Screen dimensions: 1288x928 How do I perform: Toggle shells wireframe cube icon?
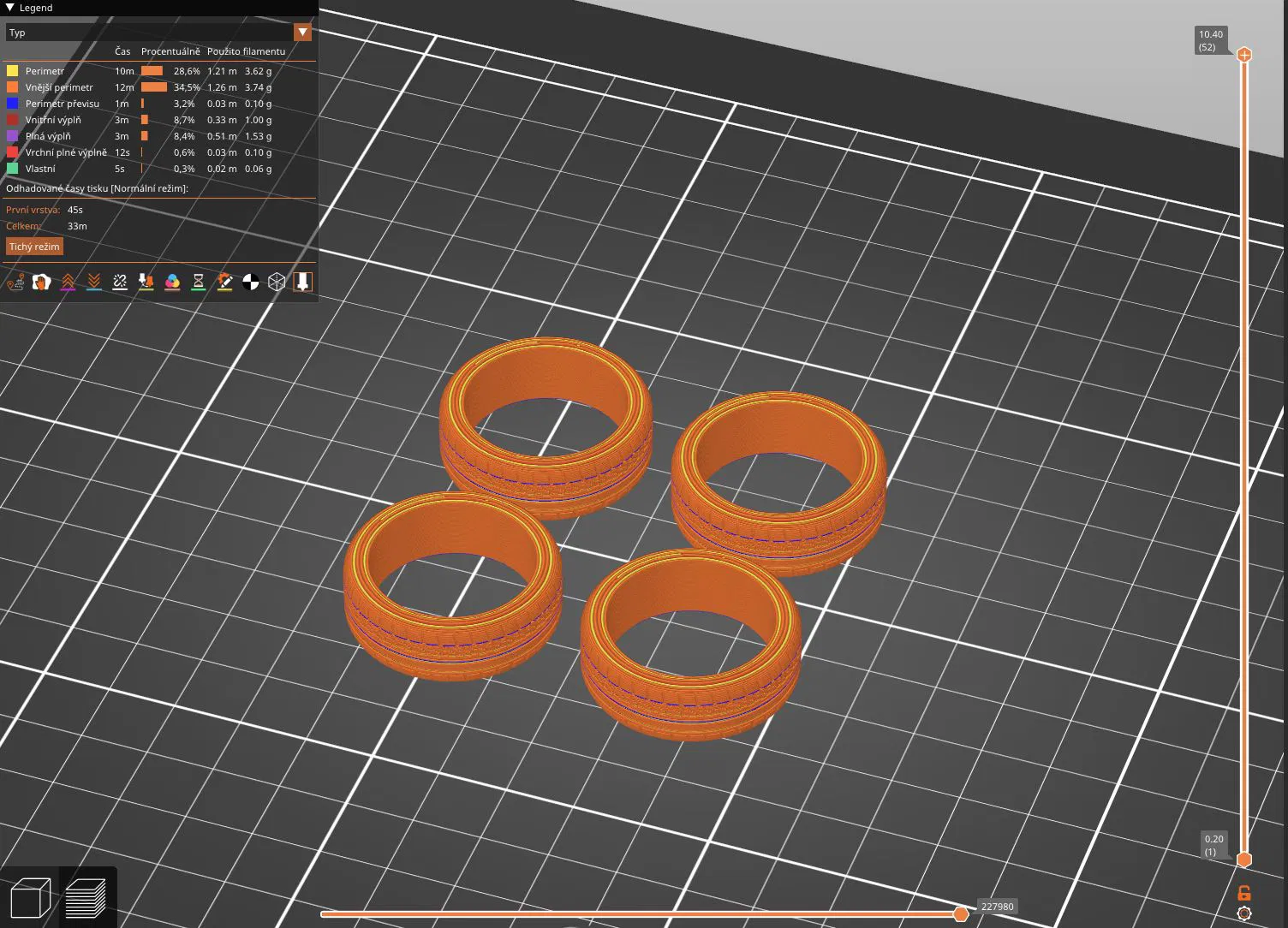point(277,282)
